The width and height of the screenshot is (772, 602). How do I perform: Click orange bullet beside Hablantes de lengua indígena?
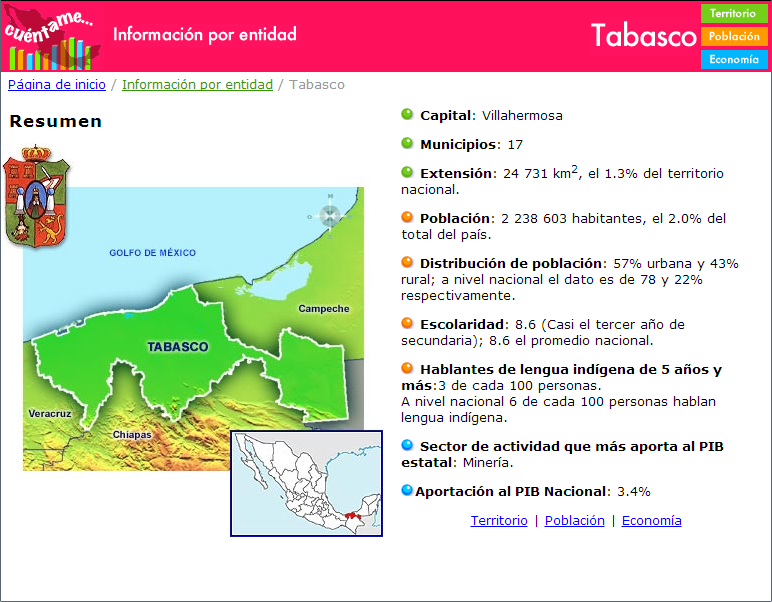click(x=407, y=368)
